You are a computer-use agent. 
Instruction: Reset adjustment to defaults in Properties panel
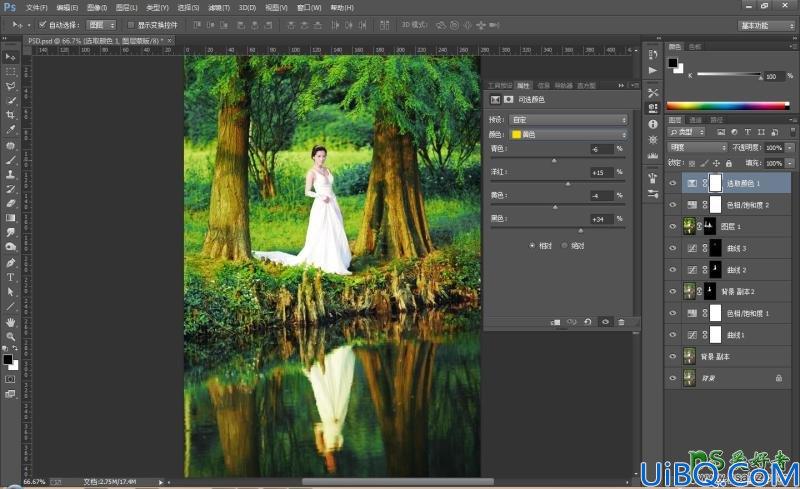[x=588, y=322]
